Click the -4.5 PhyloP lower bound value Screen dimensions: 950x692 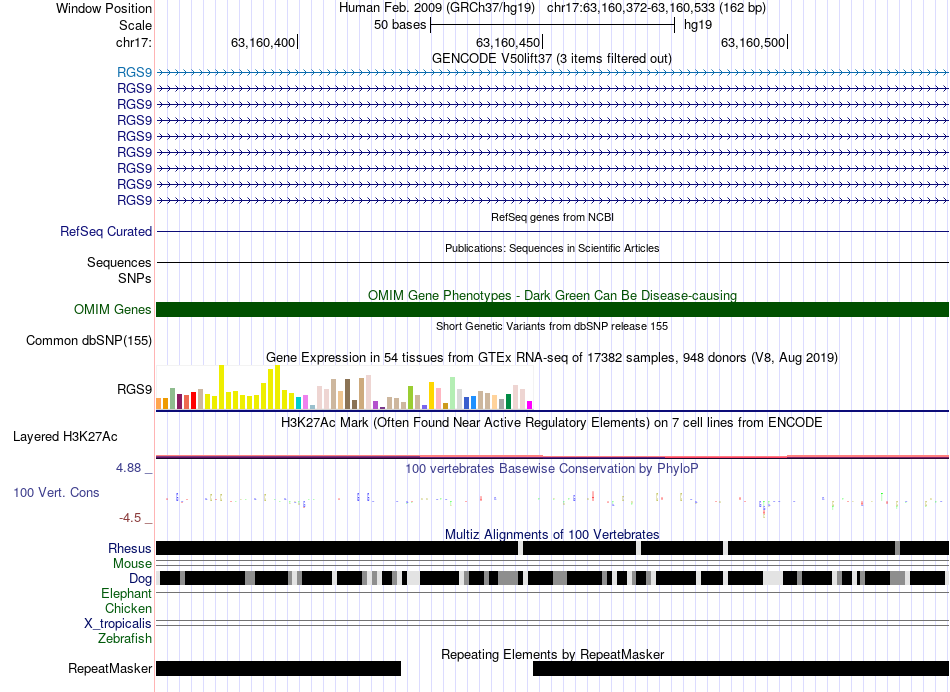(x=130, y=517)
